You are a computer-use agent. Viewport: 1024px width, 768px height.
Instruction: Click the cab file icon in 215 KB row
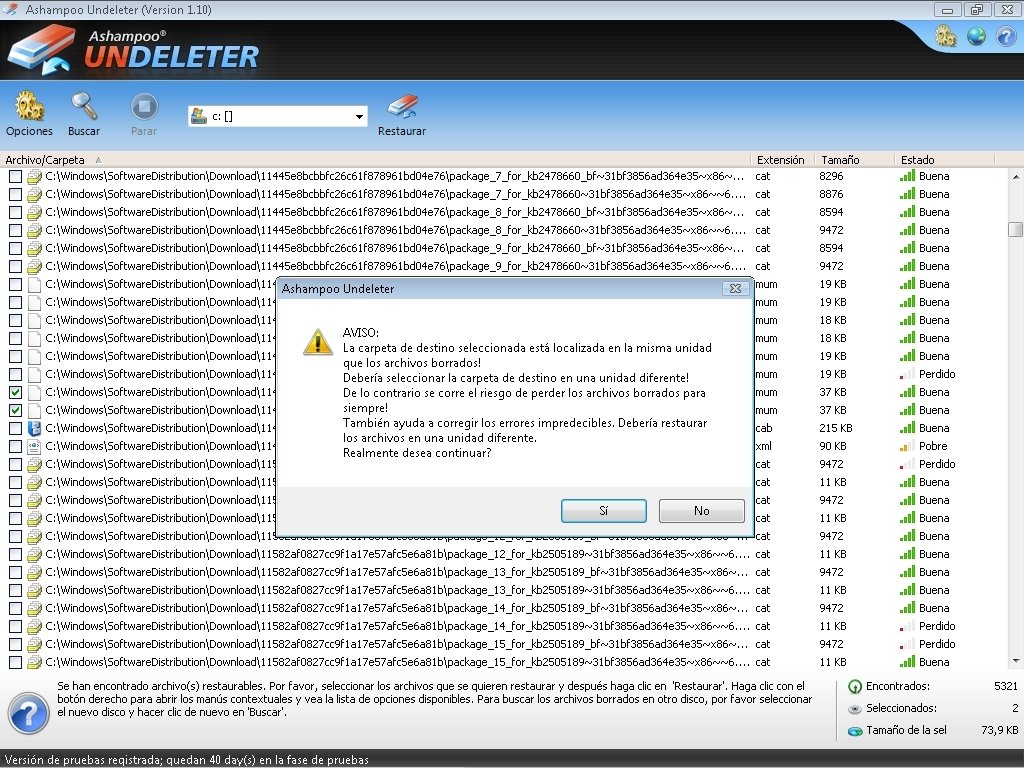34,428
